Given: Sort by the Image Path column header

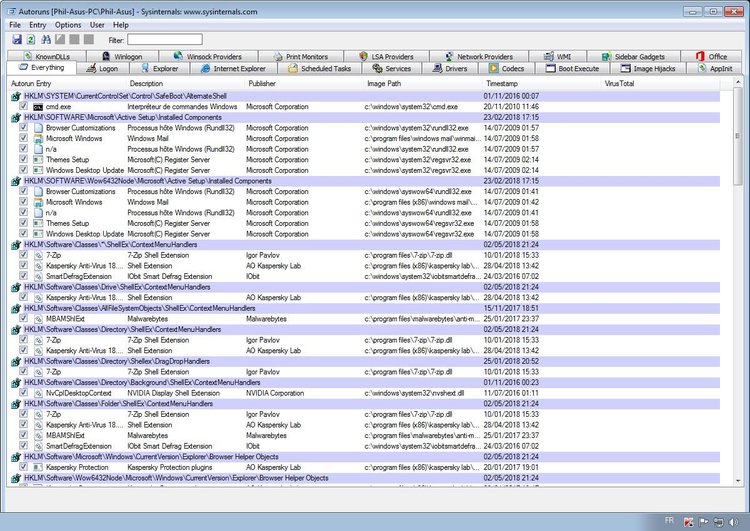Looking at the screenshot, I should click(424, 84).
